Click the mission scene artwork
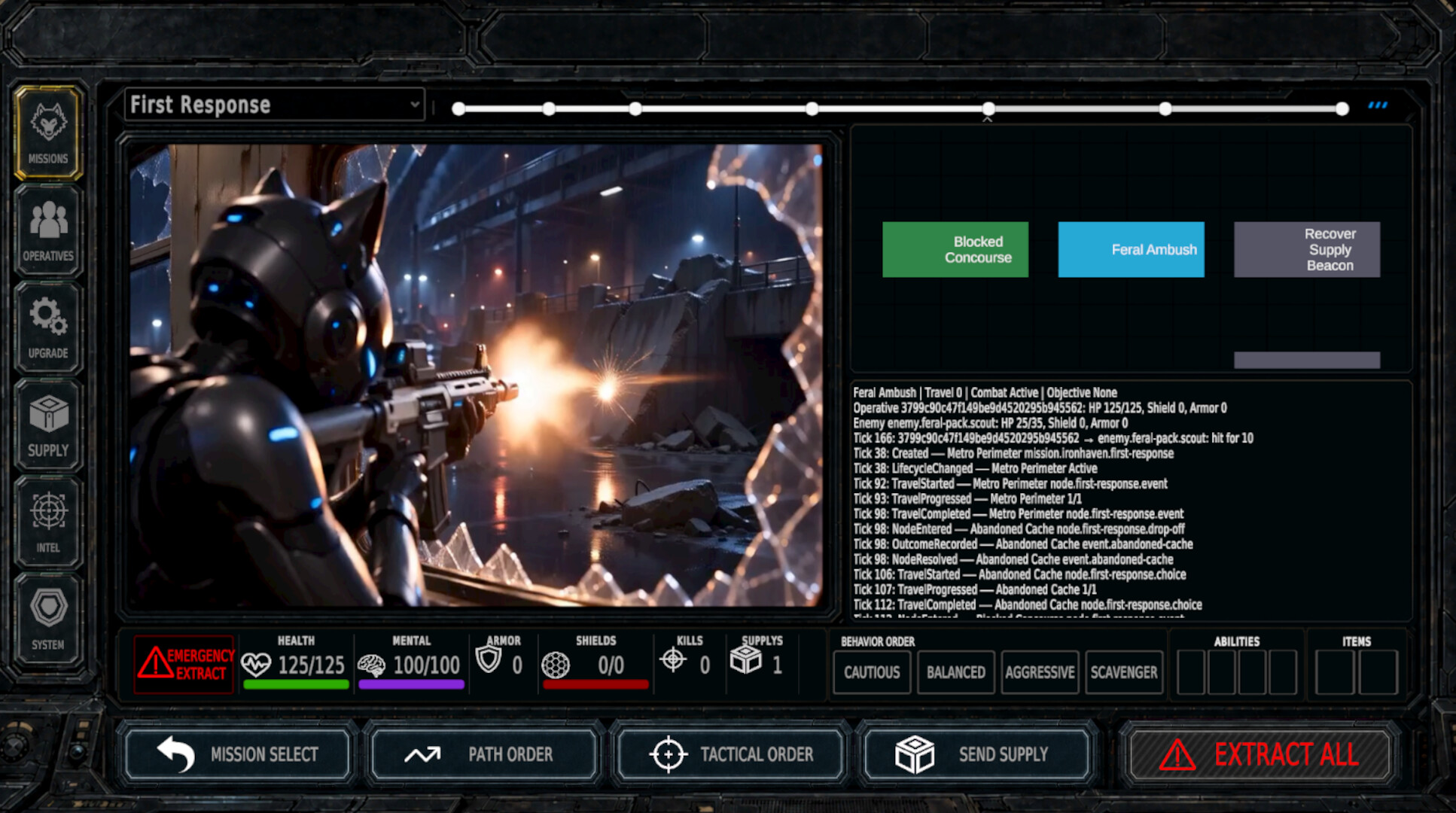Viewport: 1456px width, 813px height. point(476,375)
